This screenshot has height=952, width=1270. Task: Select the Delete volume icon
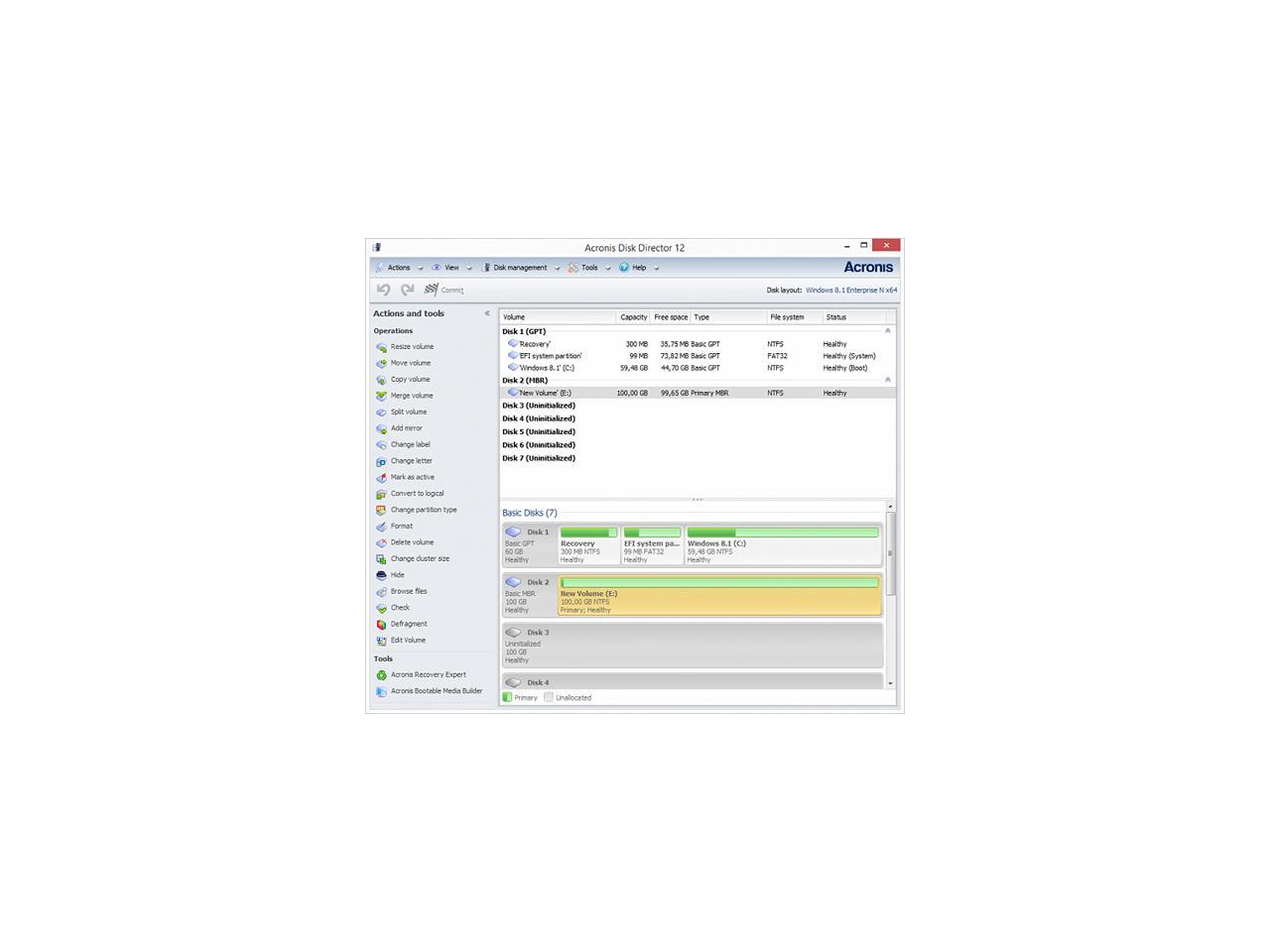(x=381, y=542)
